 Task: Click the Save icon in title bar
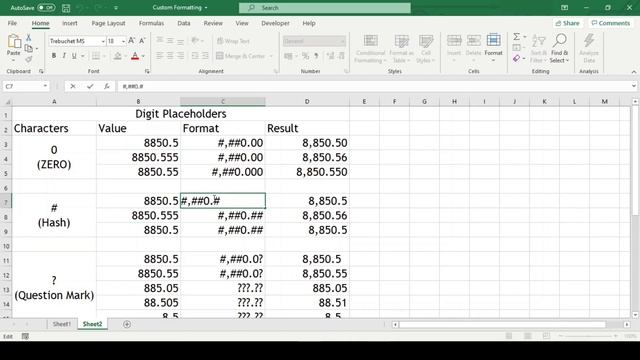point(66,8)
